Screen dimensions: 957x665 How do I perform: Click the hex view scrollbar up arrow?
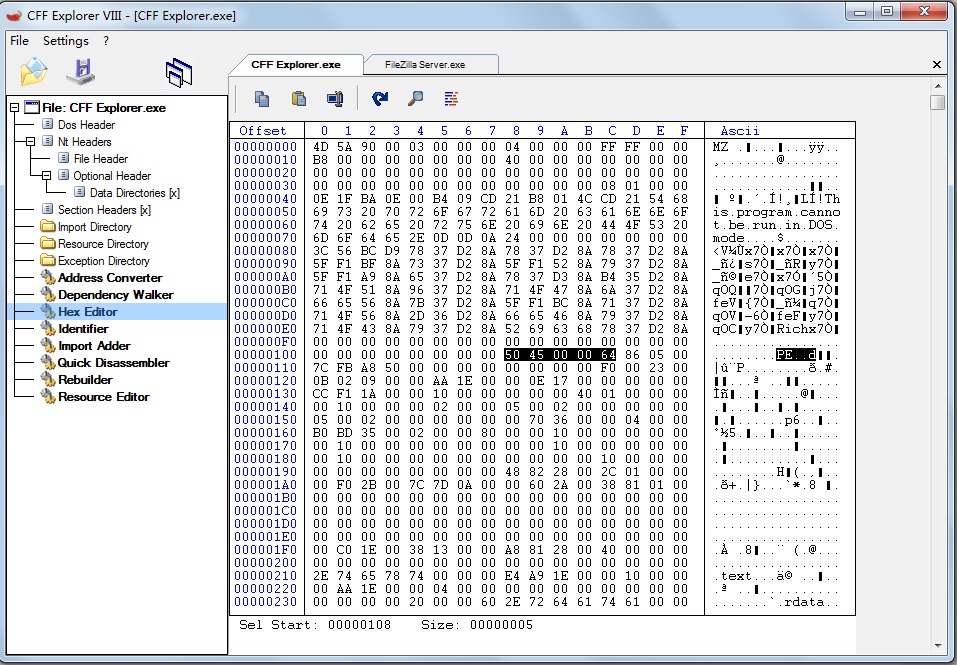937,86
